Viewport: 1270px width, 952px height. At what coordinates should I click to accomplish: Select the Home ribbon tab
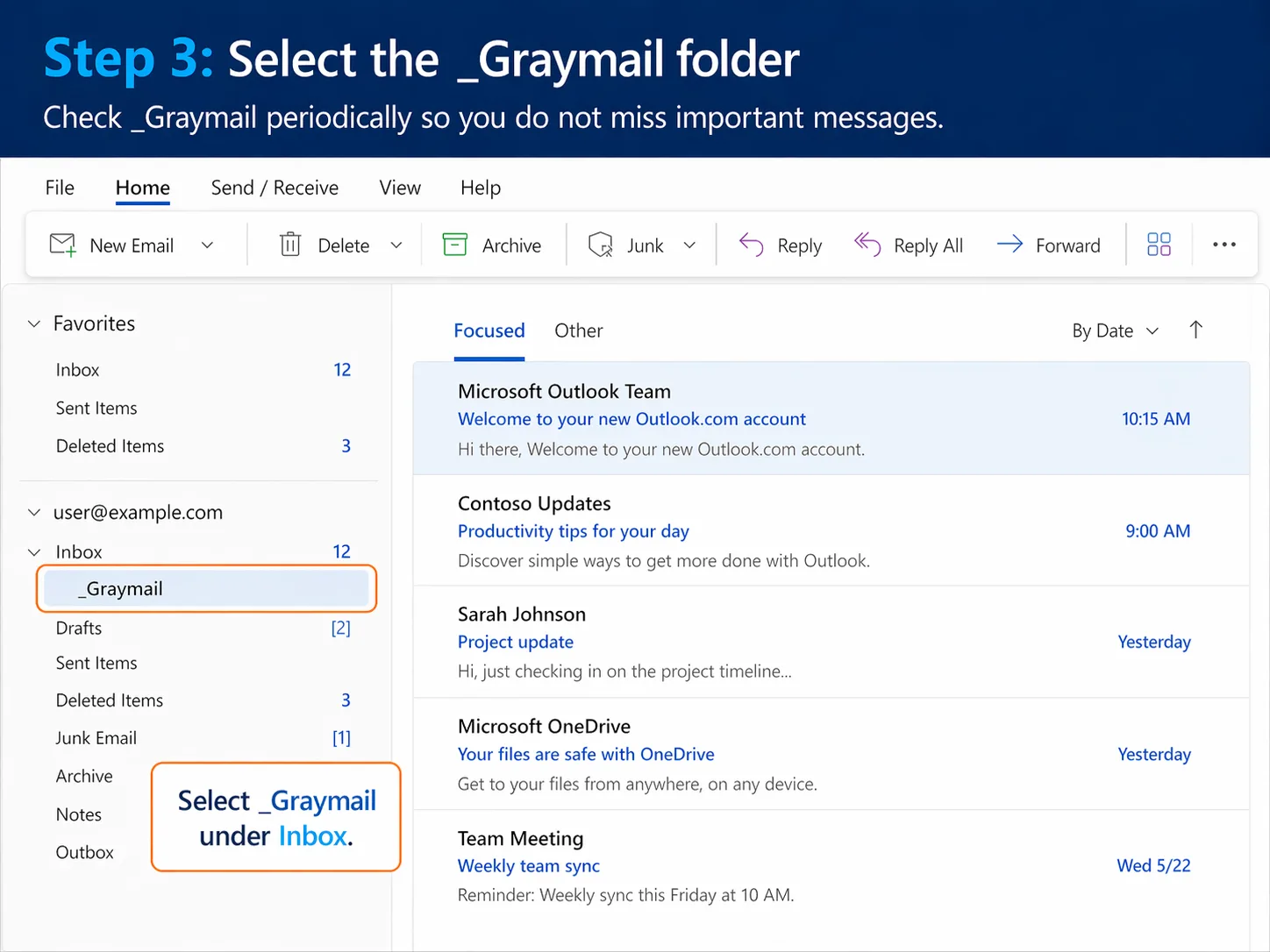coord(143,188)
